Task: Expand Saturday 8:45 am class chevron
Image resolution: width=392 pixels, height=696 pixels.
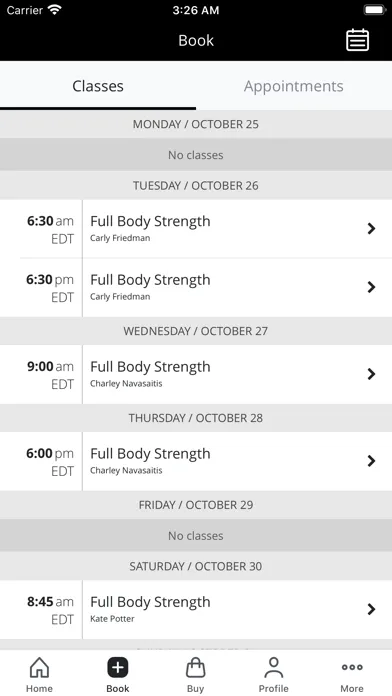Action: tap(371, 609)
